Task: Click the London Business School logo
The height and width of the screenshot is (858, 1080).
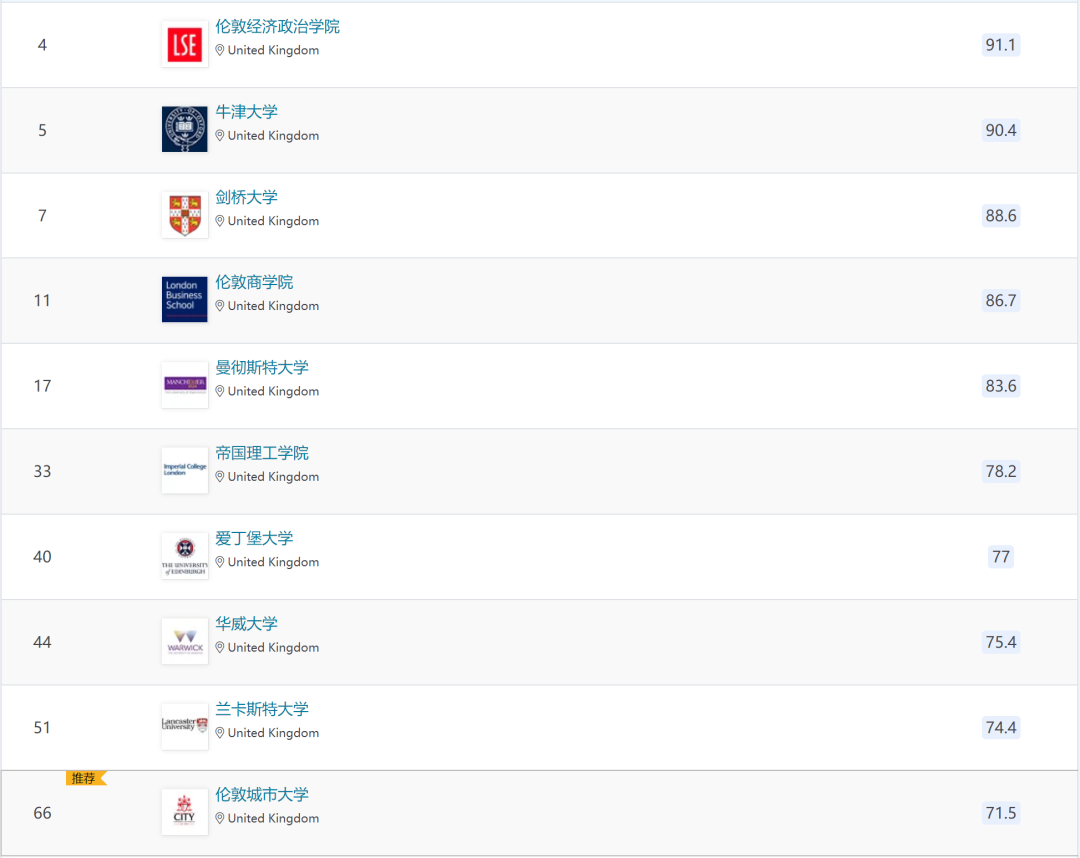Action: 185,300
